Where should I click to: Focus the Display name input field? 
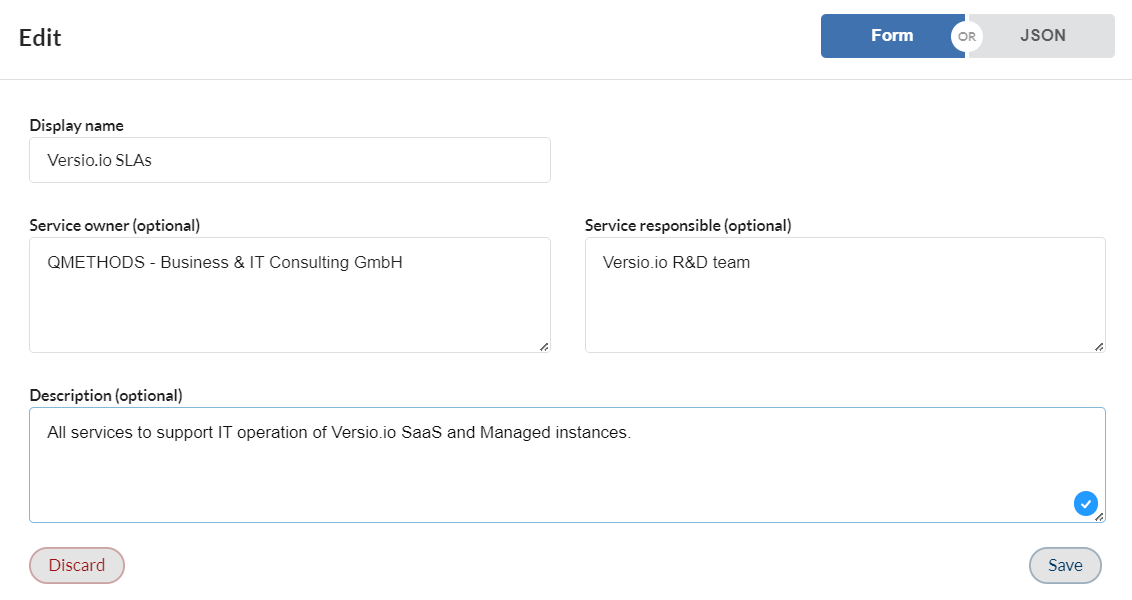289,160
